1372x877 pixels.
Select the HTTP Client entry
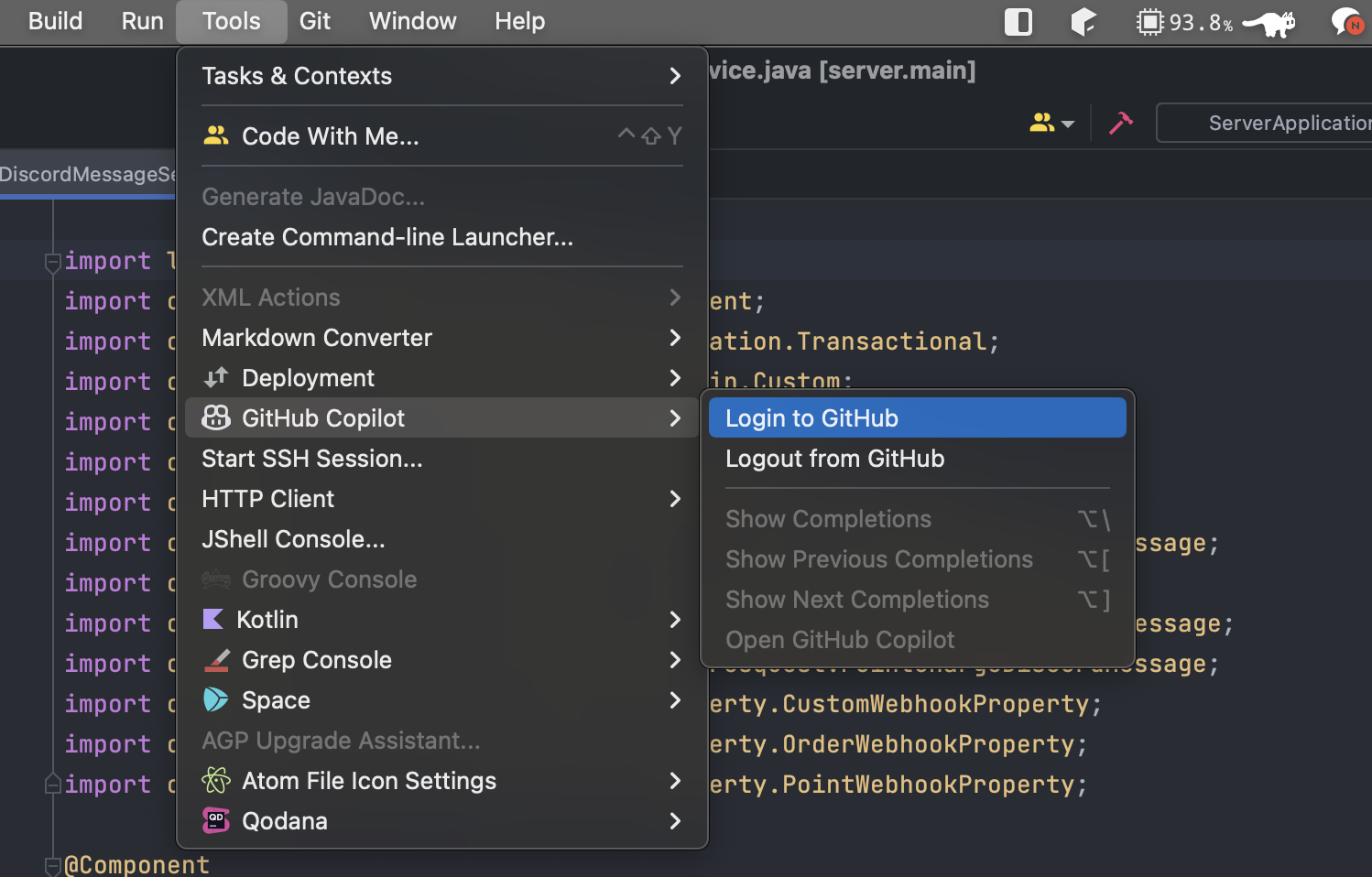[x=441, y=499]
